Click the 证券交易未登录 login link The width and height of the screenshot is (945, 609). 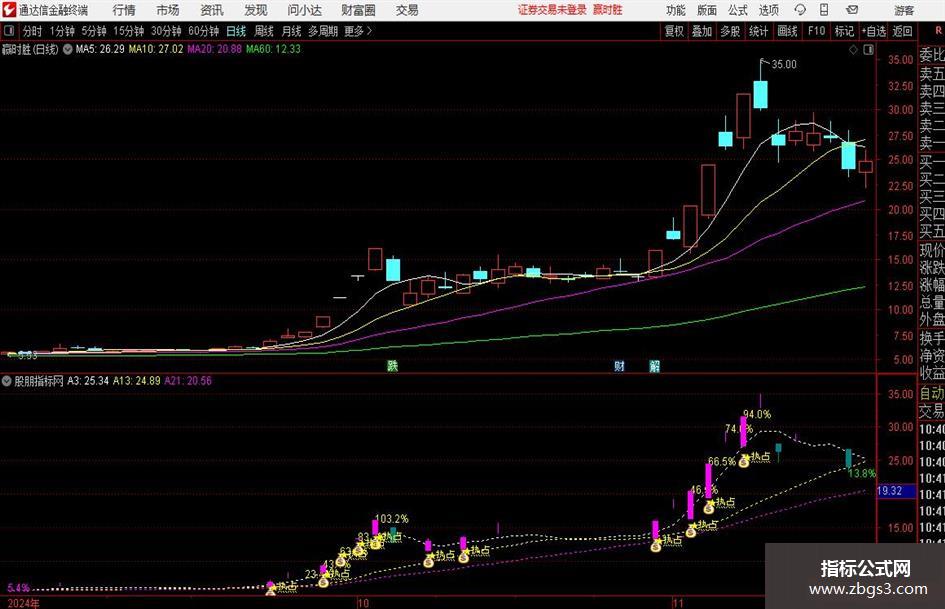(552, 10)
